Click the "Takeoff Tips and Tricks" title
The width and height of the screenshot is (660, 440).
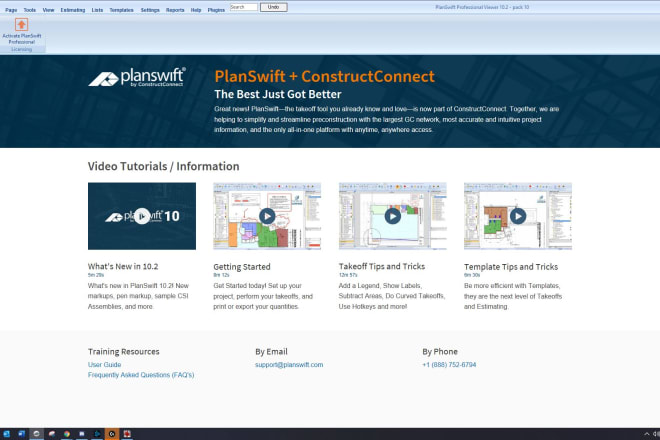(382, 266)
